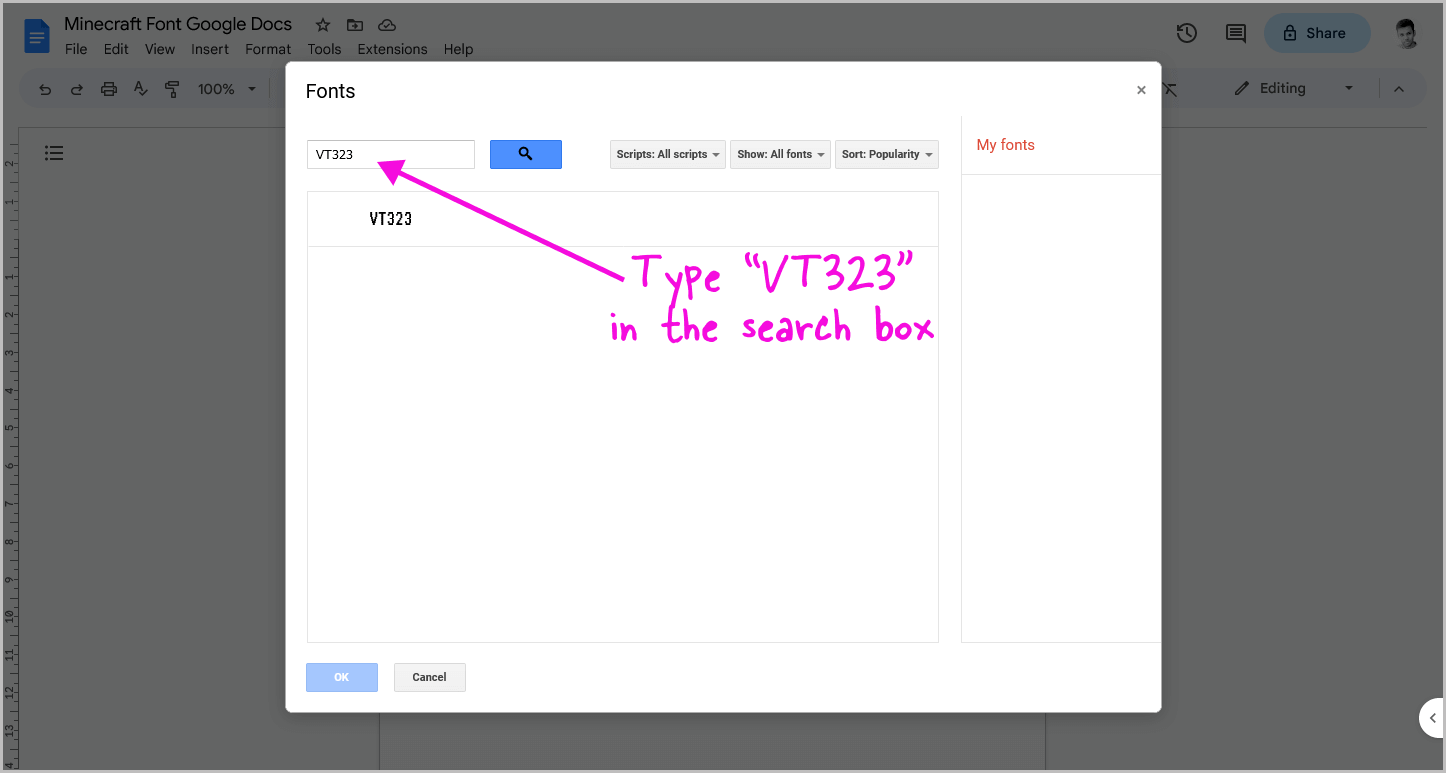Open the Google Docs home icon
The image size is (1446, 773).
pyautogui.click(x=37, y=37)
